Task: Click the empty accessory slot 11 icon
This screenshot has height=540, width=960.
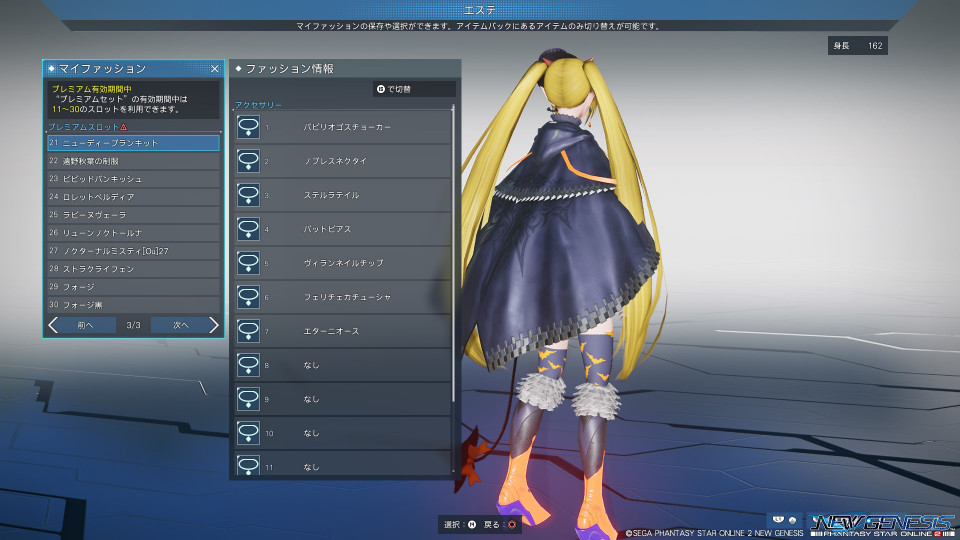Action: pyautogui.click(x=248, y=465)
